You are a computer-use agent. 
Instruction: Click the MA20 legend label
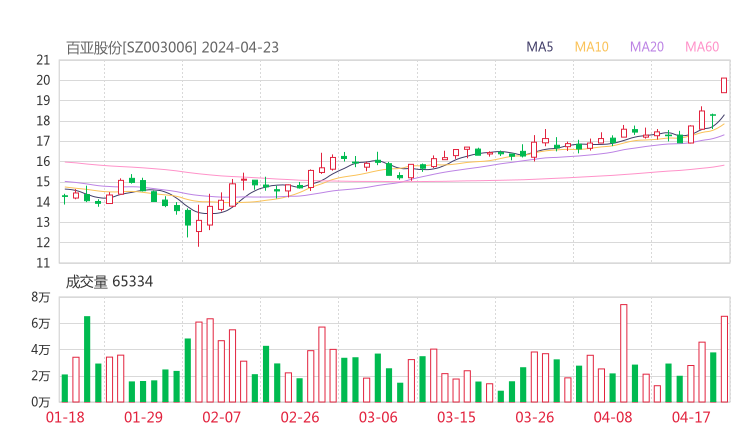coord(647,47)
